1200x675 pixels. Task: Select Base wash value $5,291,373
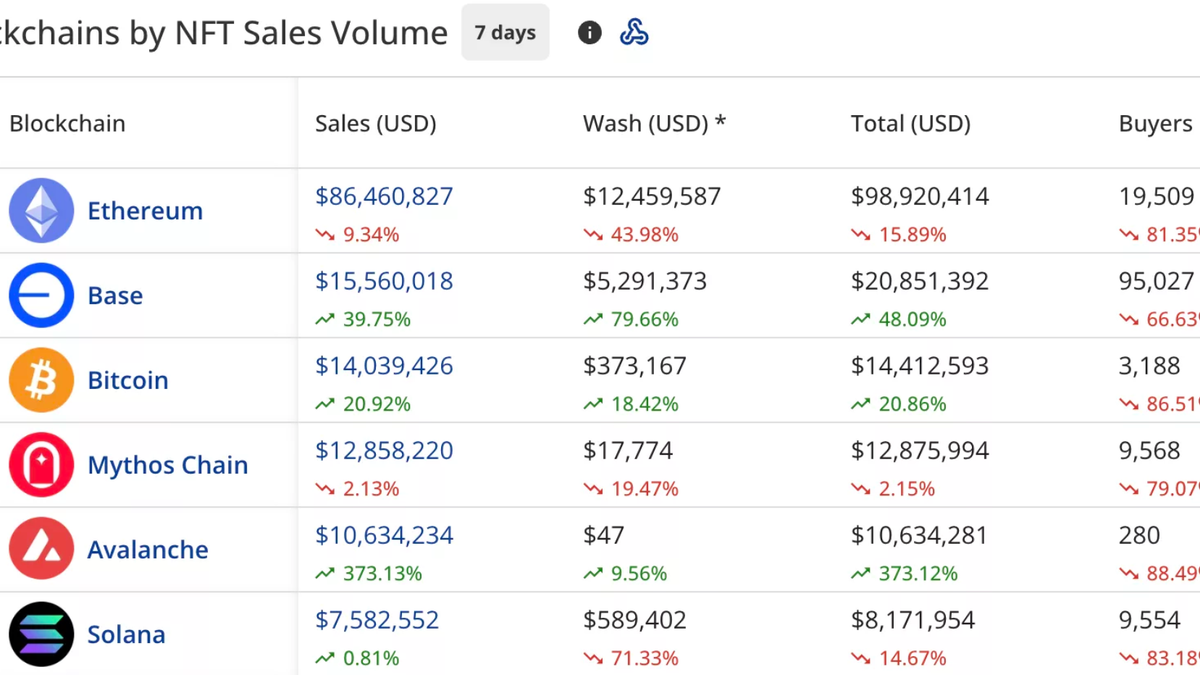(x=645, y=281)
